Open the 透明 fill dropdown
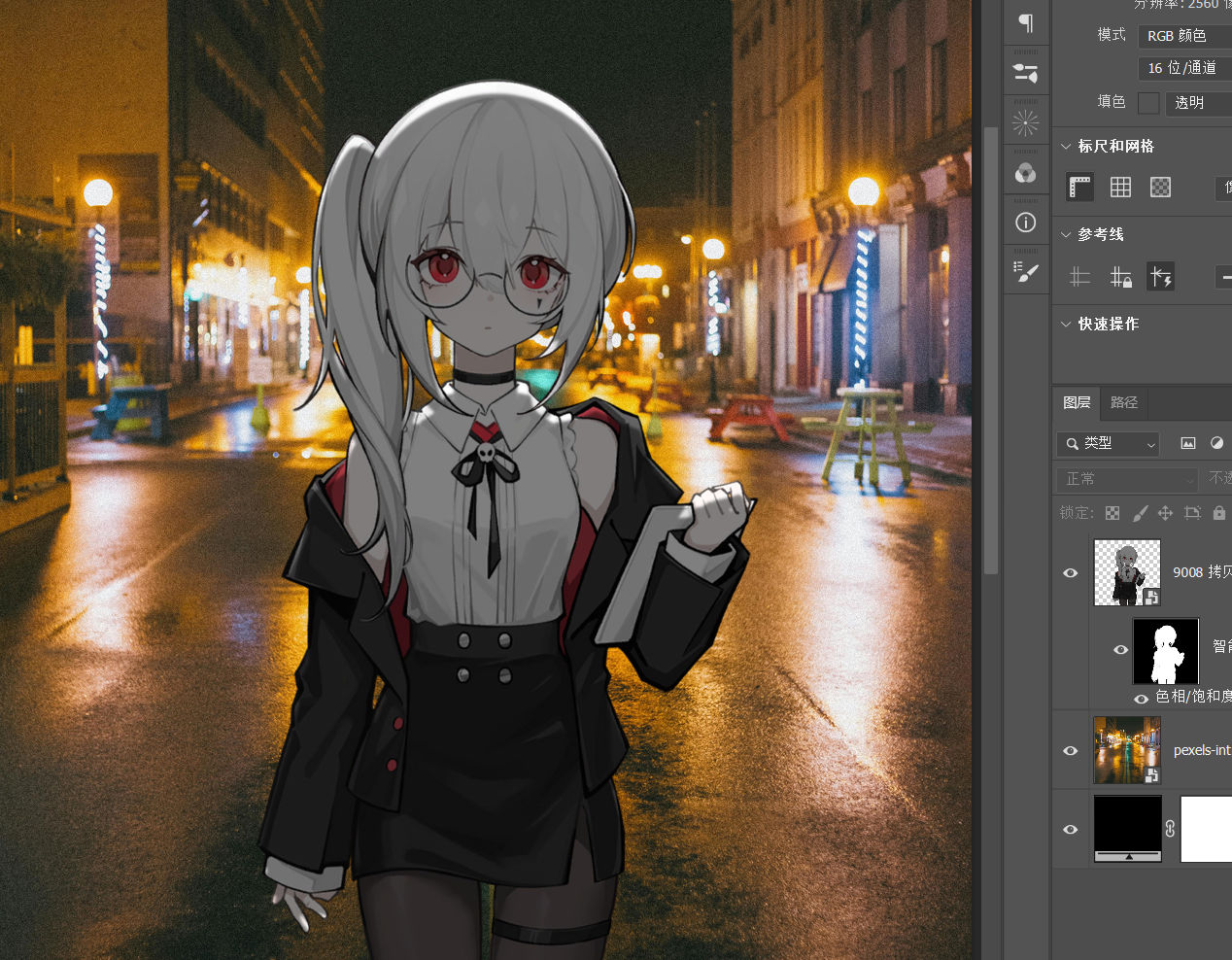The image size is (1232, 960). click(1198, 102)
